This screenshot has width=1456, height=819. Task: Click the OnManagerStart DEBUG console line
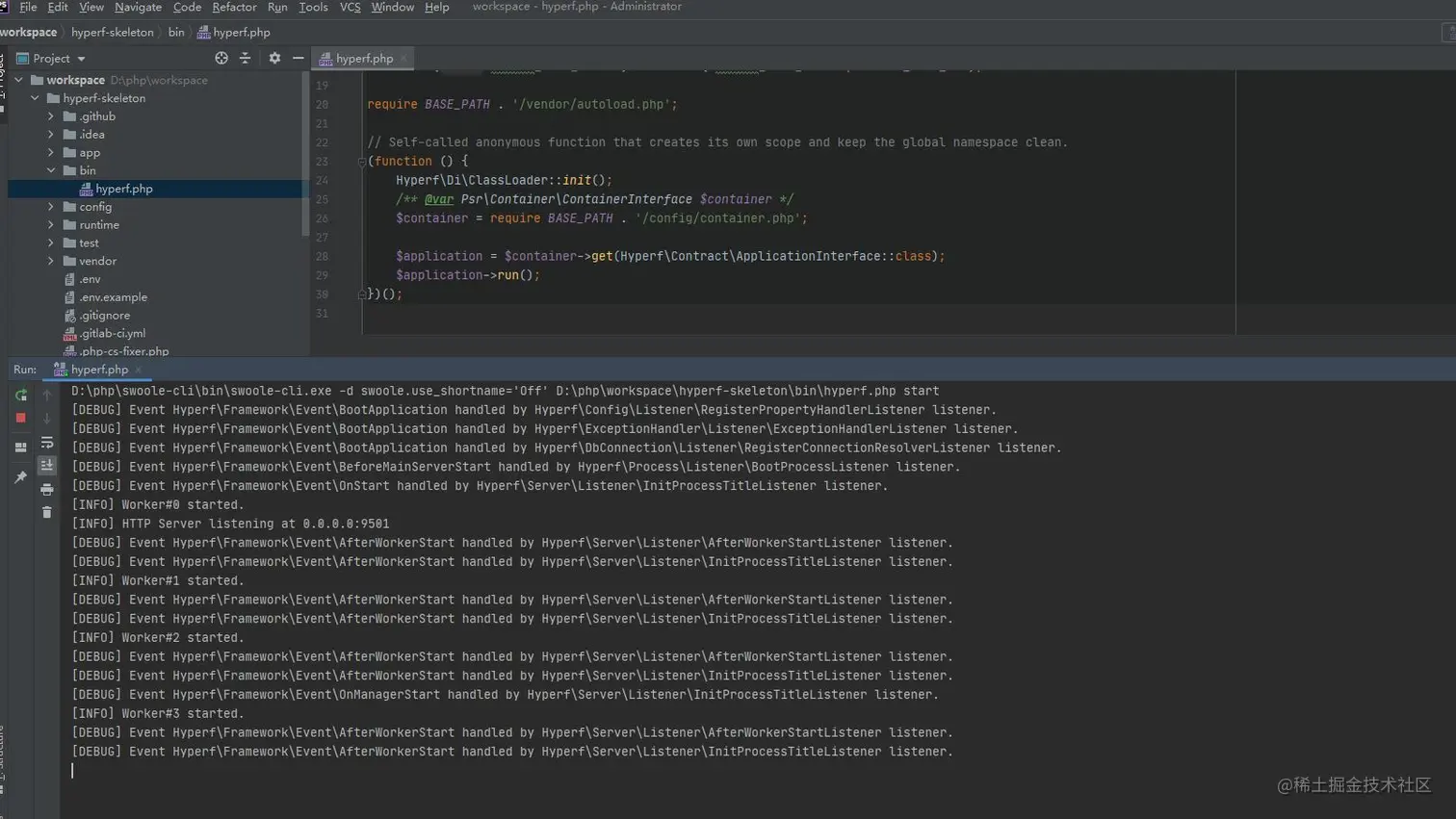click(x=505, y=695)
